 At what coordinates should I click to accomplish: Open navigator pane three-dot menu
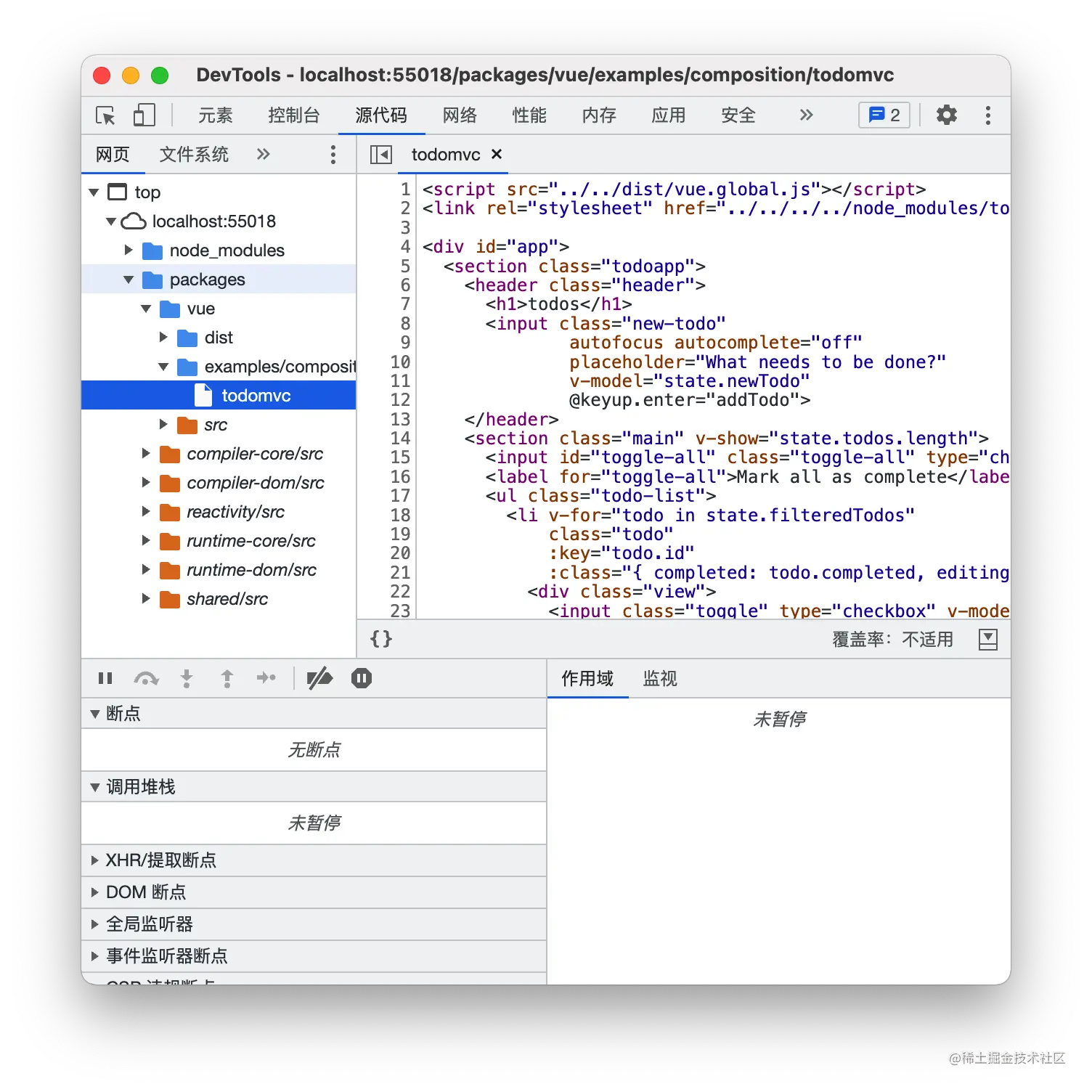pos(333,154)
